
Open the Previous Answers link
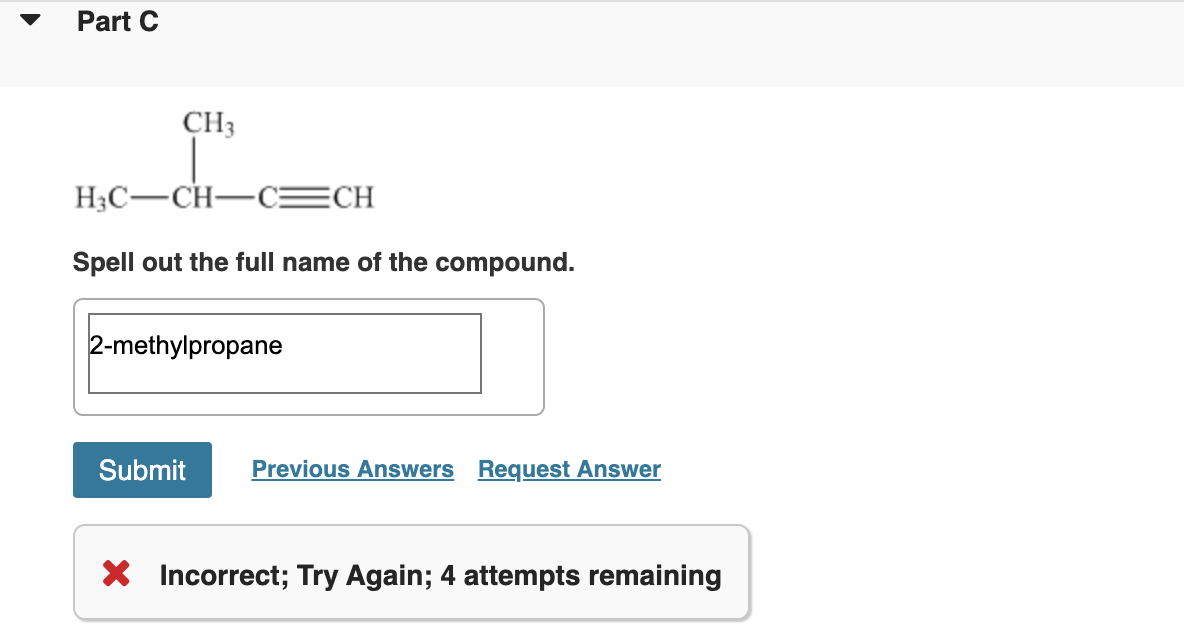pyautogui.click(x=352, y=469)
